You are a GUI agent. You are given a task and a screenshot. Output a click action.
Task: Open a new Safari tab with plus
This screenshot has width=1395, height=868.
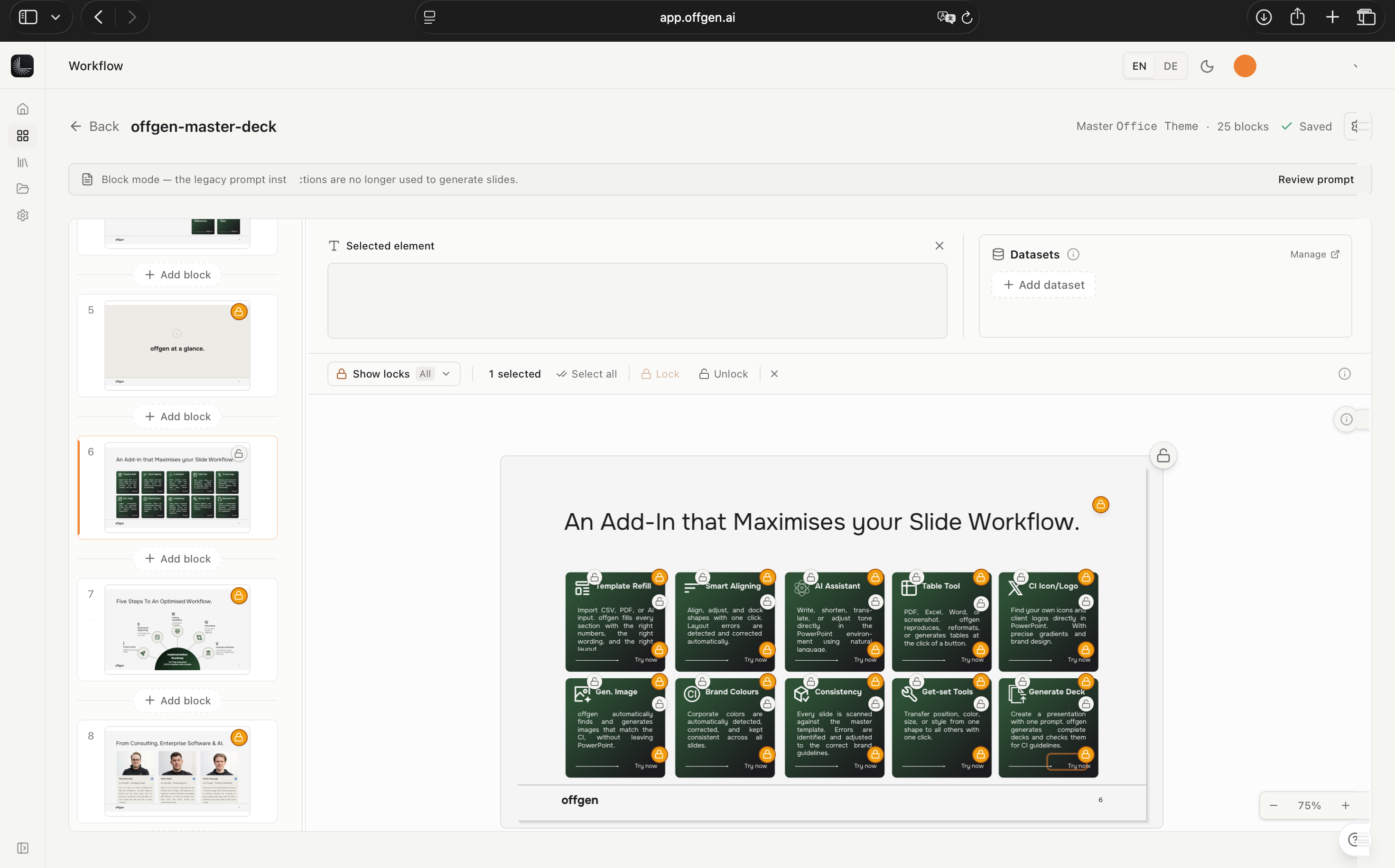point(1332,17)
